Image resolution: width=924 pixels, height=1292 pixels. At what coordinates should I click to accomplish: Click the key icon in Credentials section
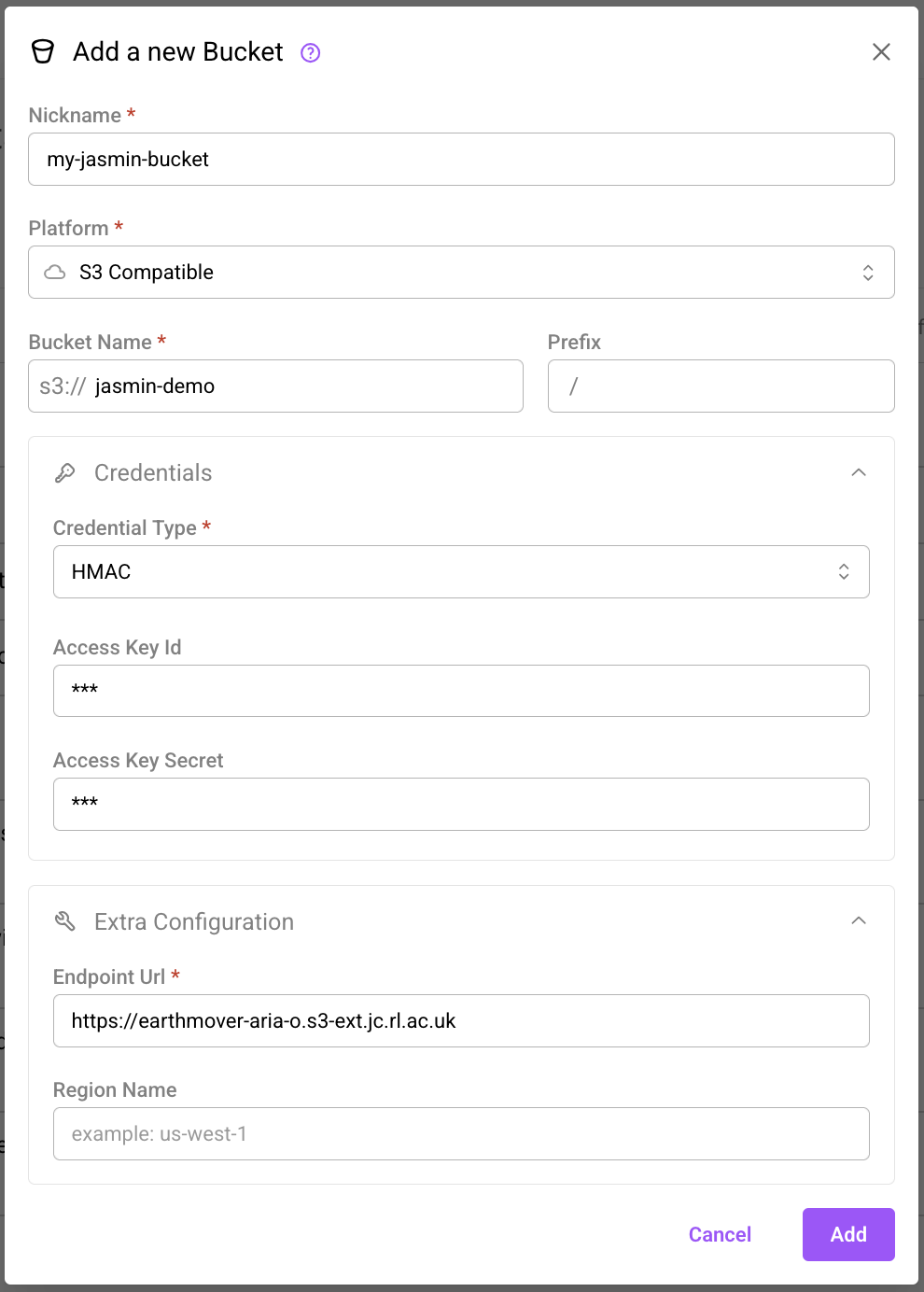coord(64,472)
